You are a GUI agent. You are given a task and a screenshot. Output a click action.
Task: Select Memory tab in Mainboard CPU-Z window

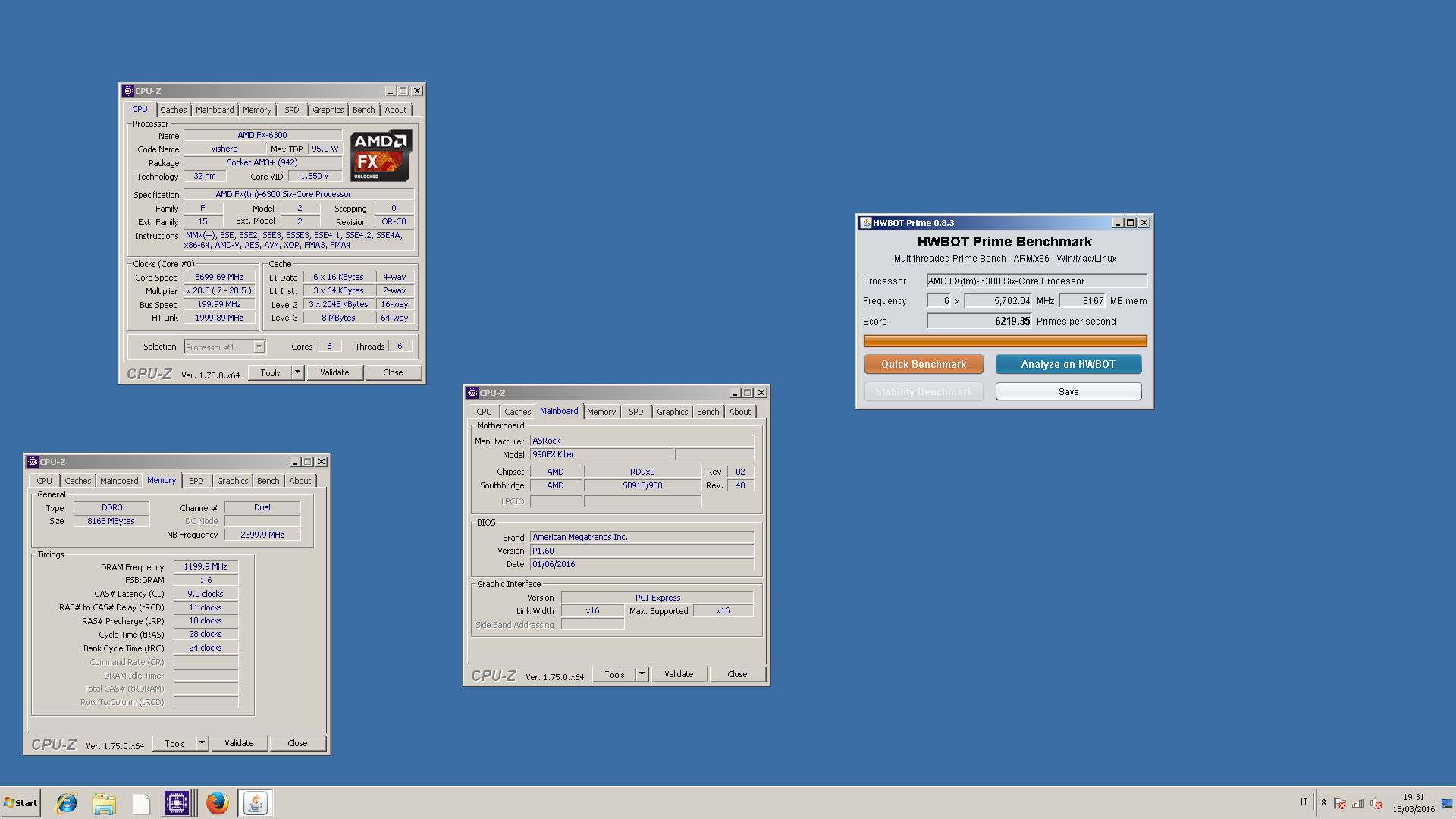click(x=601, y=412)
